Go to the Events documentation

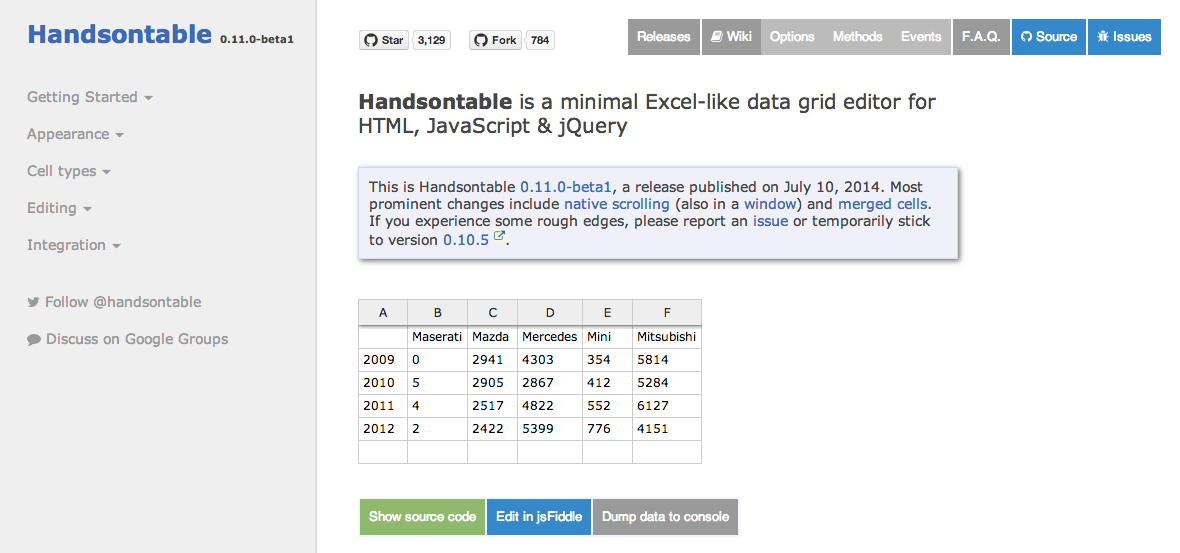point(921,37)
